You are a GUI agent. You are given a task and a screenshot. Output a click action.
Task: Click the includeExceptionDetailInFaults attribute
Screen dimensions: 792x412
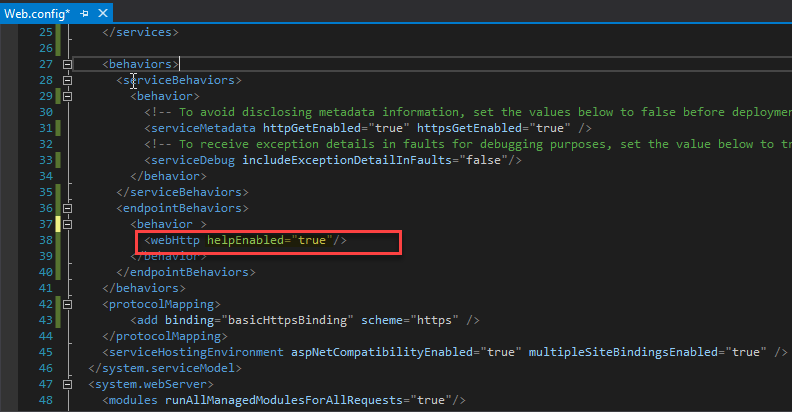click(347, 160)
